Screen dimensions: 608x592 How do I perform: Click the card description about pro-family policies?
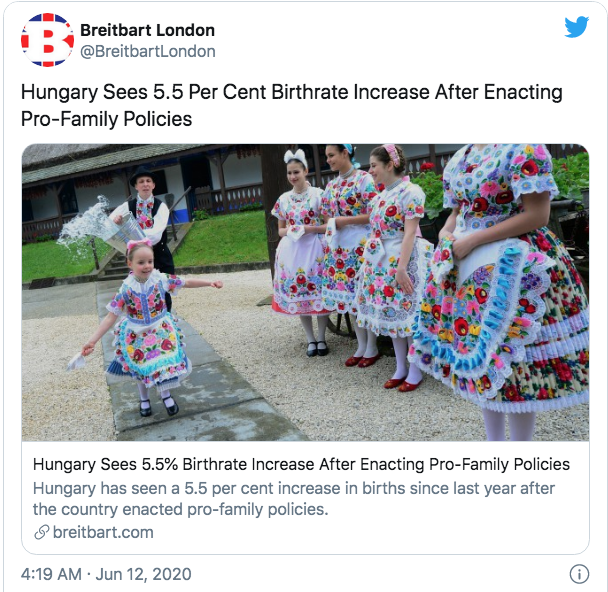coord(294,499)
